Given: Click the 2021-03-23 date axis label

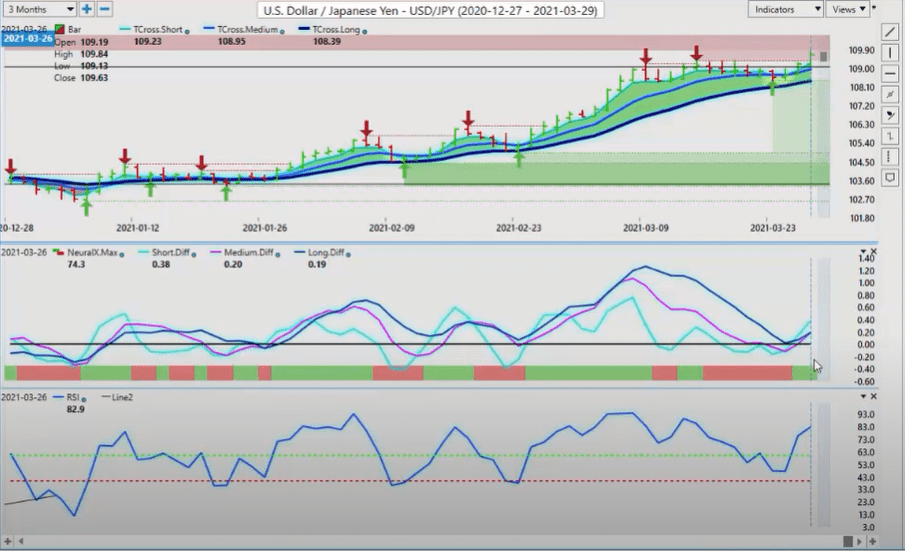Looking at the screenshot, I should 772,228.
